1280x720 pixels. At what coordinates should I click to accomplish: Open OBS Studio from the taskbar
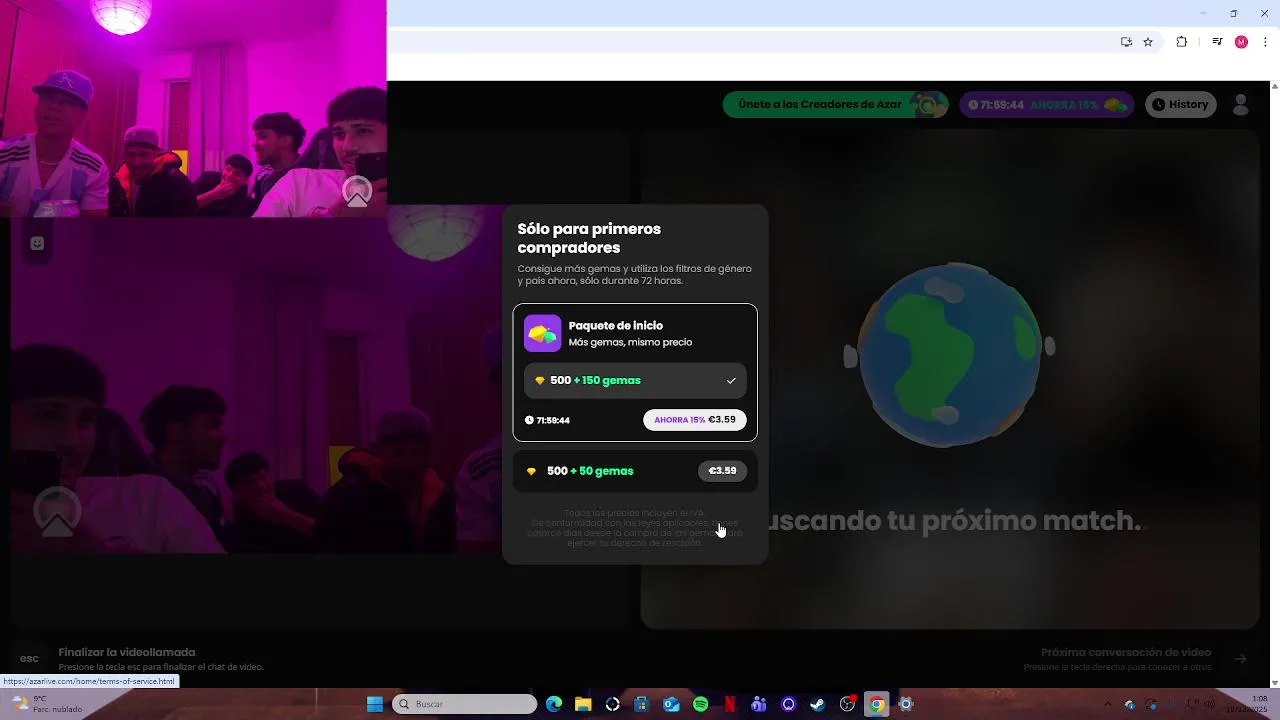pyautogui.click(x=847, y=704)
